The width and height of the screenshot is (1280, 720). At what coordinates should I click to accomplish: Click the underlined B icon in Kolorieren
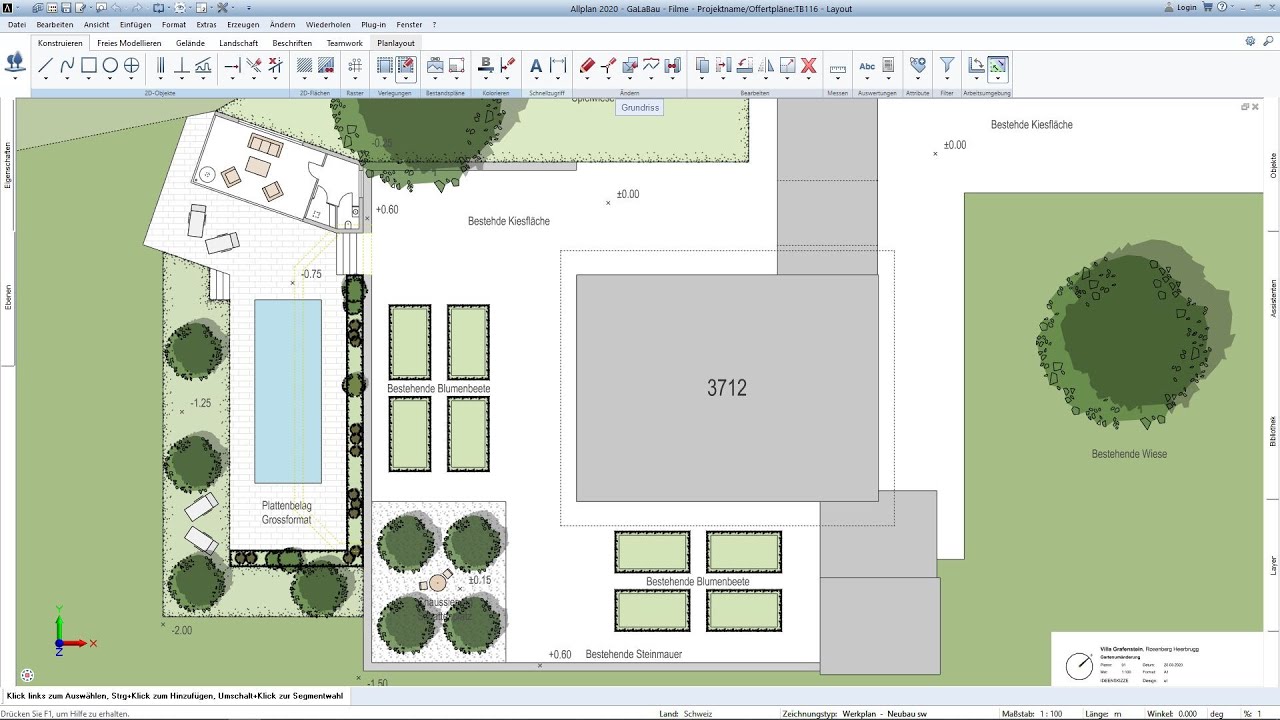pyautogui.click(x=486, y=66)
